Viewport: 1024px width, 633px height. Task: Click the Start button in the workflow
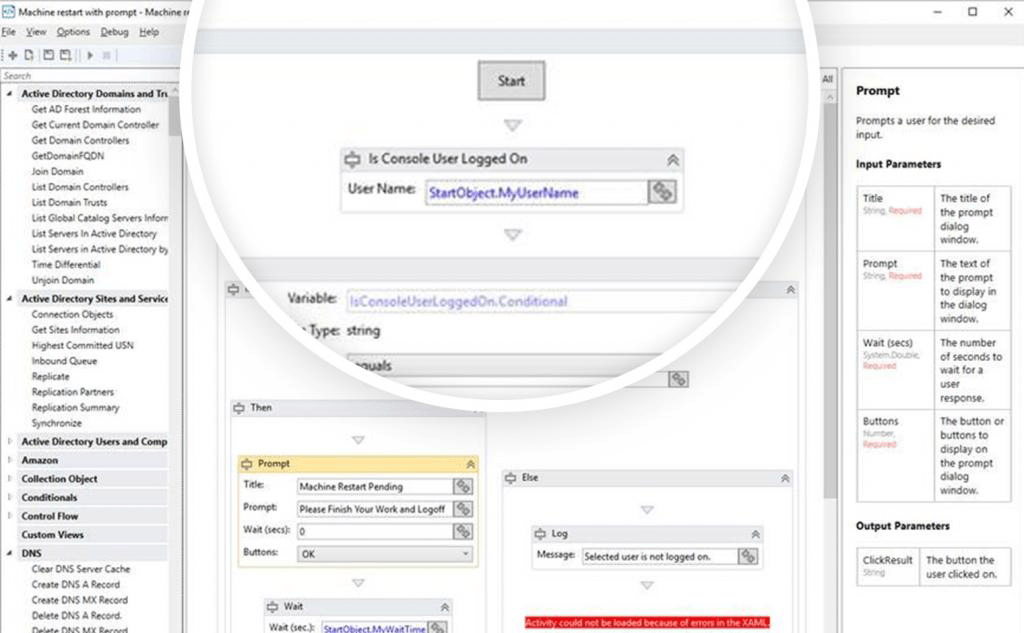point(511,80)
